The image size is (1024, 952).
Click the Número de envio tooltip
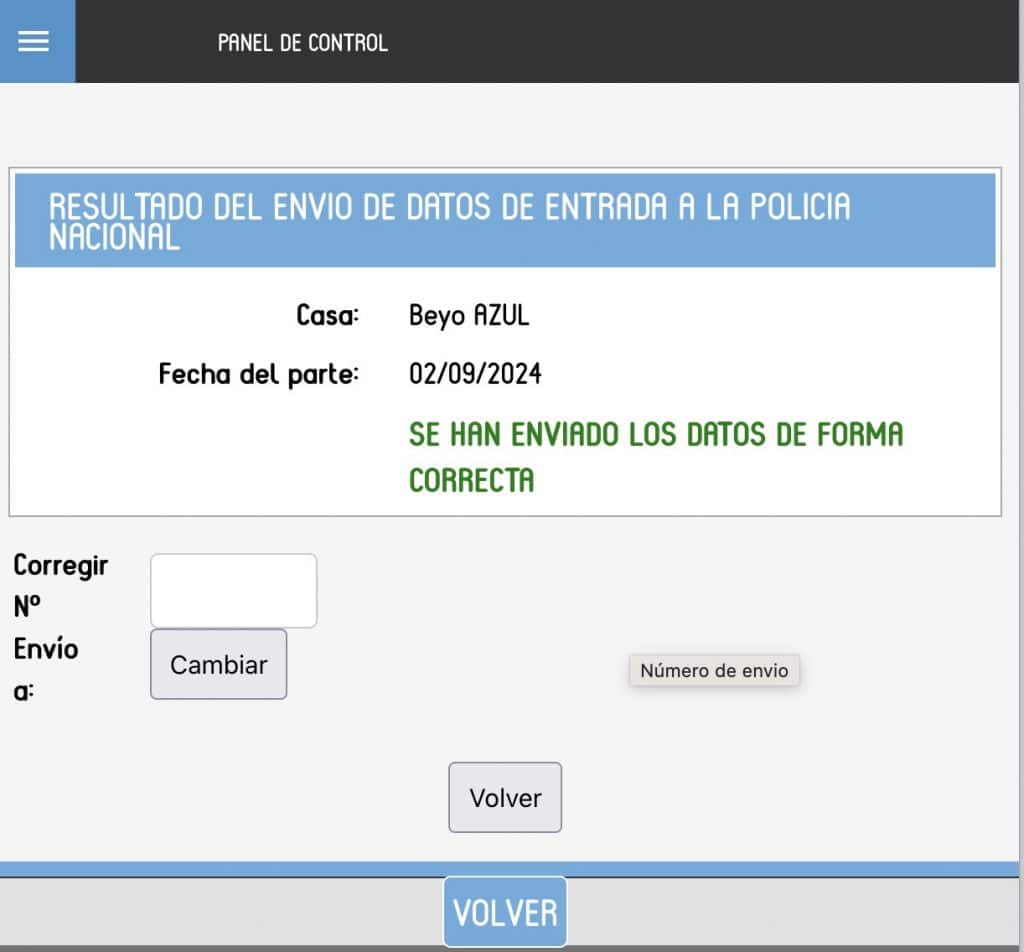pyautogui.click(x=713, y=670)
